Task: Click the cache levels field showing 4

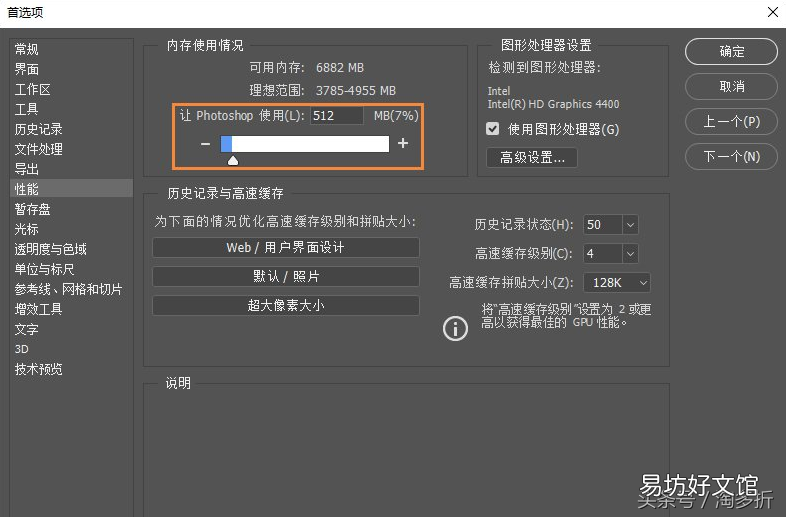Action: point(603,254)
